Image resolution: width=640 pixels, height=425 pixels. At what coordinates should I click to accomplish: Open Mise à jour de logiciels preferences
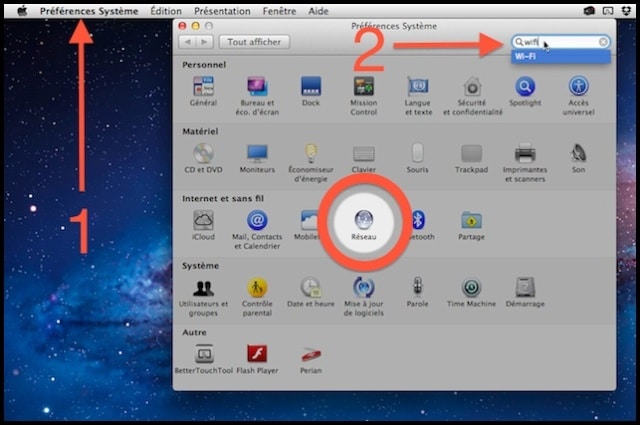(363, 297)
